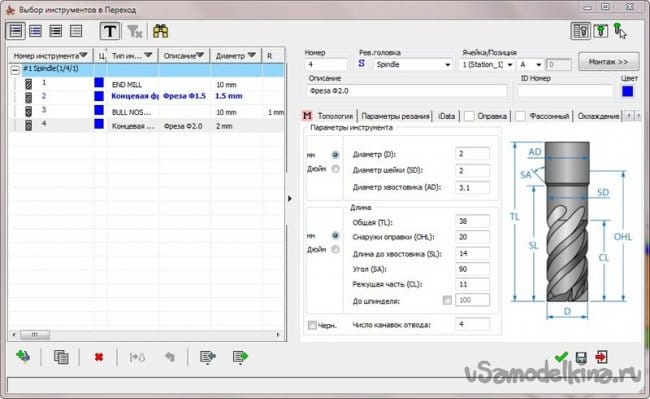This screenshot has height=399, width=650.
Task: Click the blue color square in row 2
Action: click(99, 96)
